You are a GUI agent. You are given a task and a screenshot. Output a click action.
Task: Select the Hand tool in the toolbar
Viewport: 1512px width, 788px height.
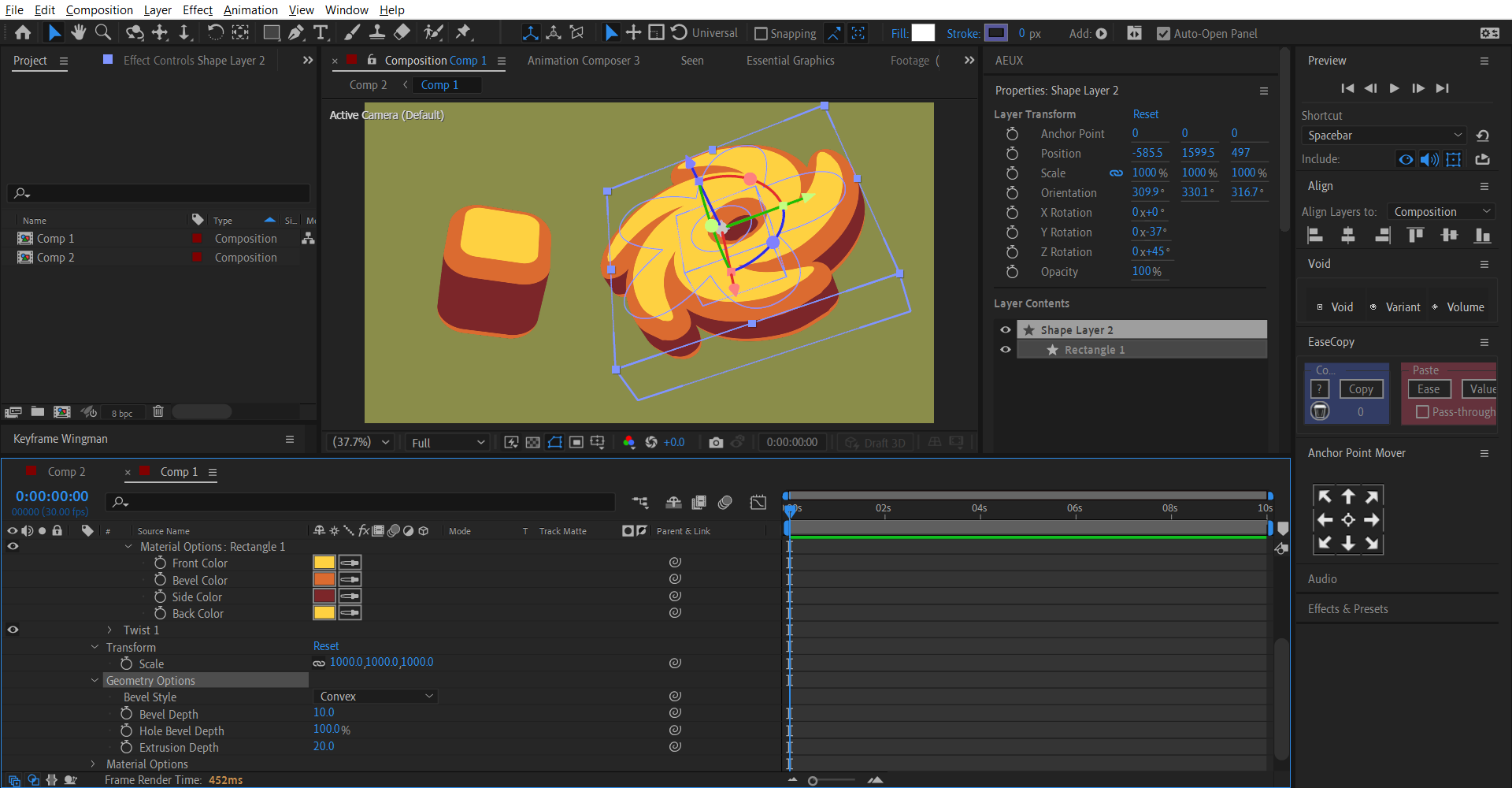tap(78, 32)
